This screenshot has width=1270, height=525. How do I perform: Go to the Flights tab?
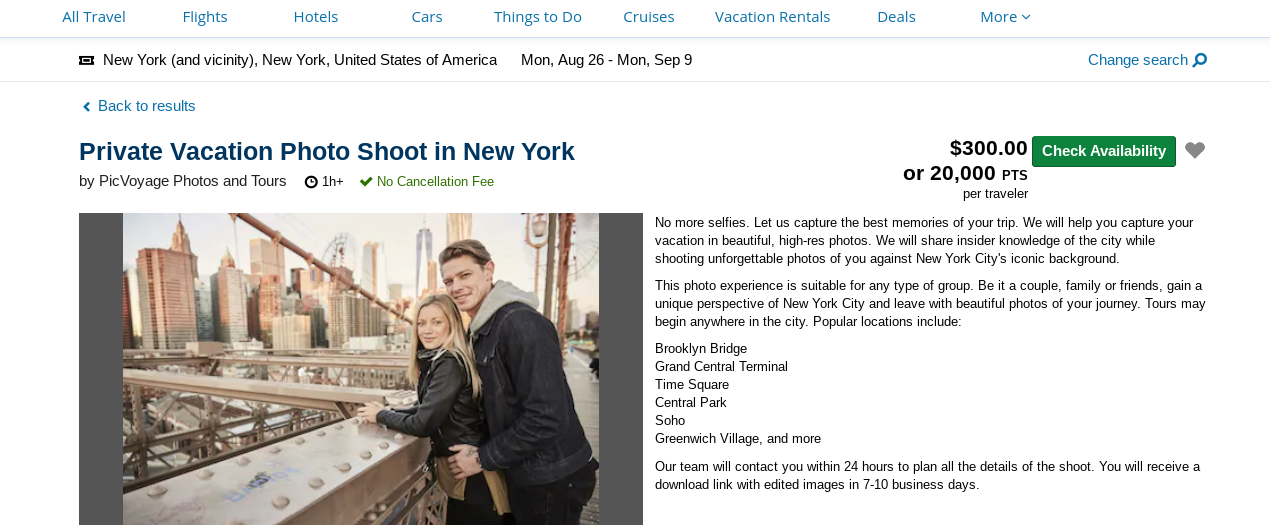click(x=205, y=16)
